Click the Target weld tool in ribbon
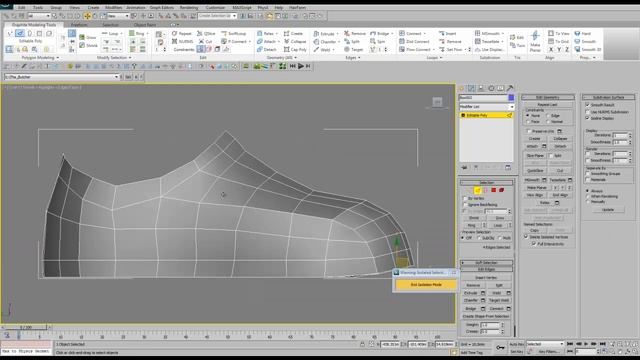This screenshot has width=640, height=360. coord(353,49)
